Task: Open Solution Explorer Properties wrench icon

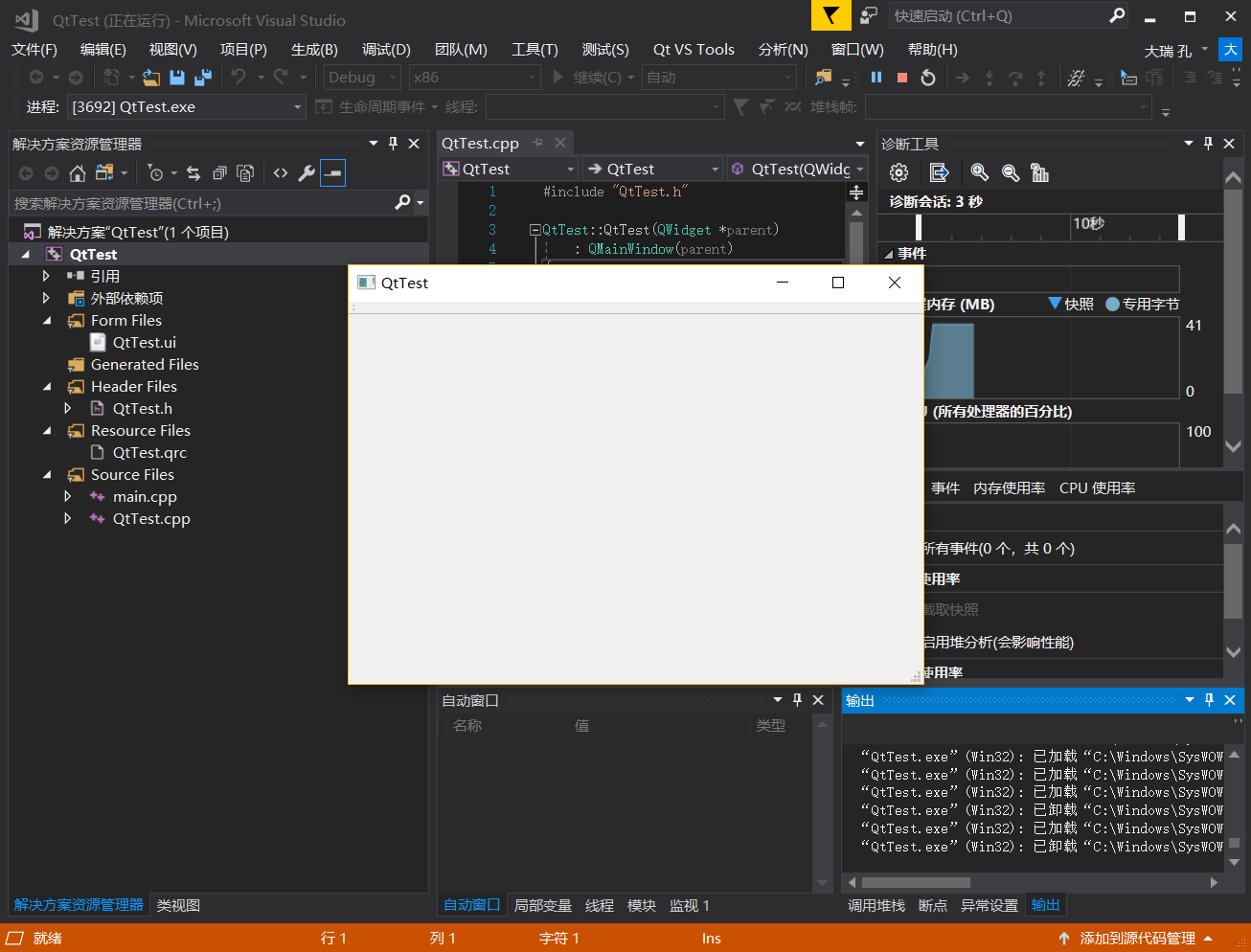Action: [307, 172]
